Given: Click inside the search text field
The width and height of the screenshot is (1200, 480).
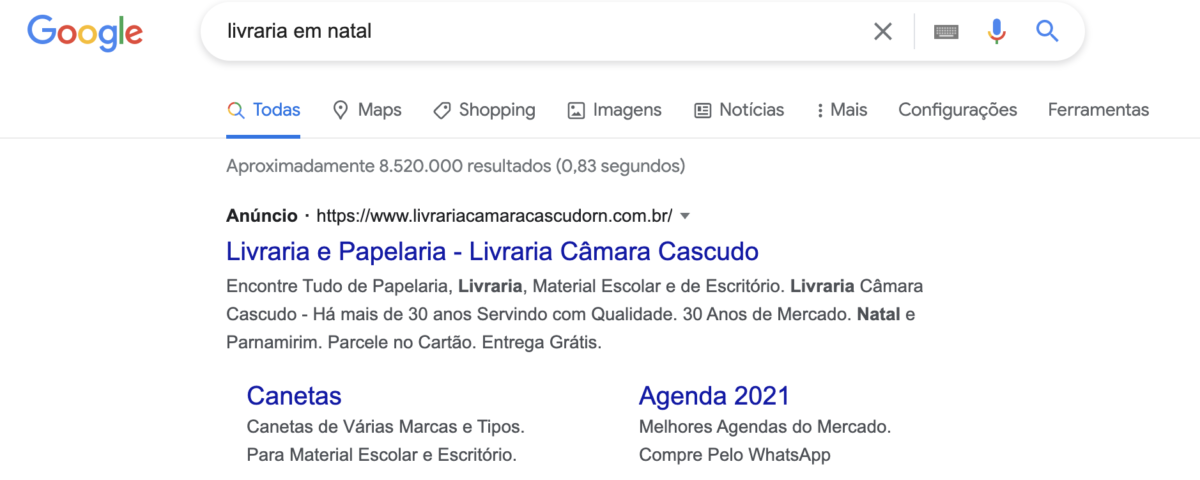Looking at the screenshot, I should click(x=530, y=31).
